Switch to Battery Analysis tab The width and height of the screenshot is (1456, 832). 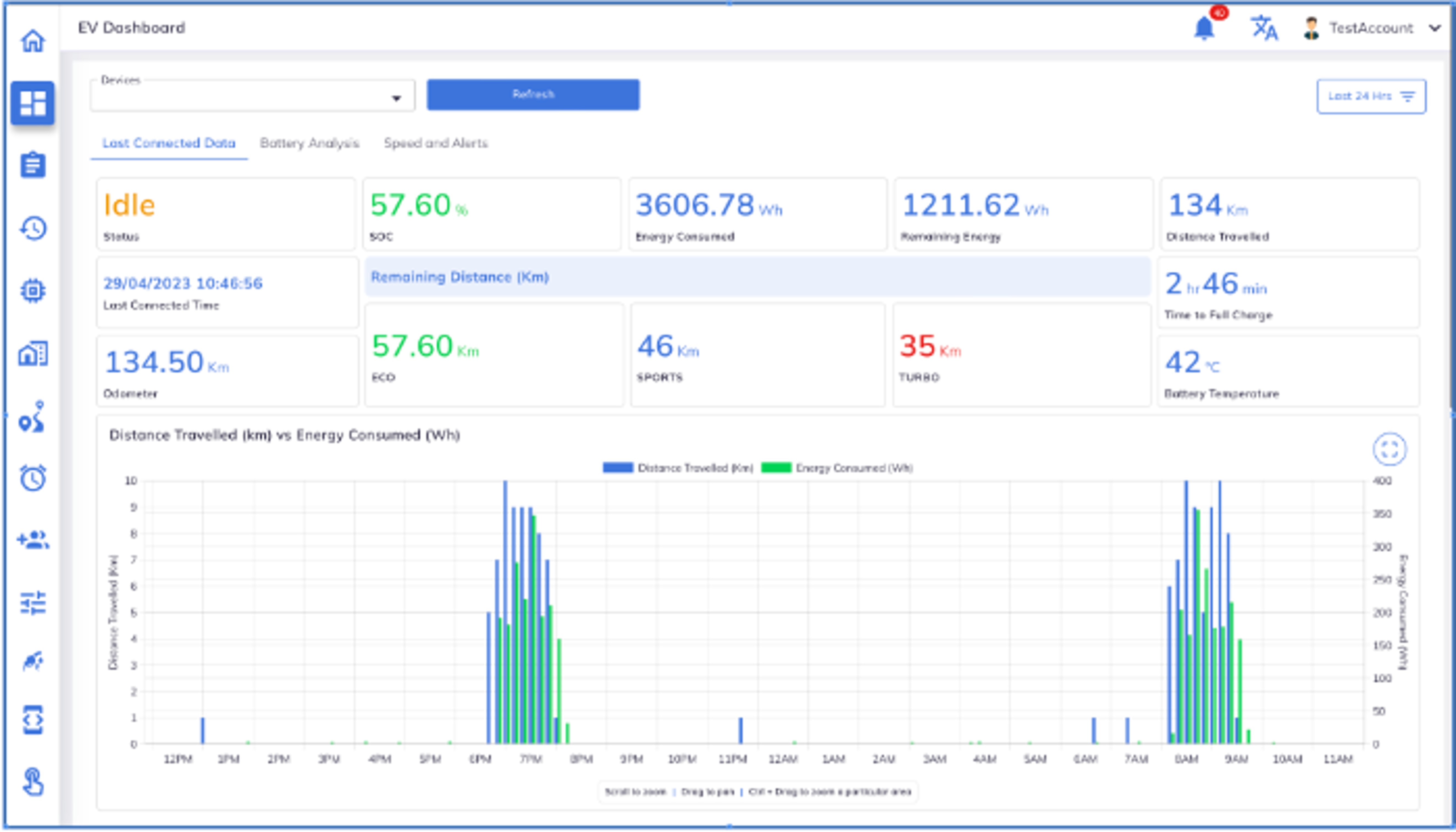tap(310, 143)
